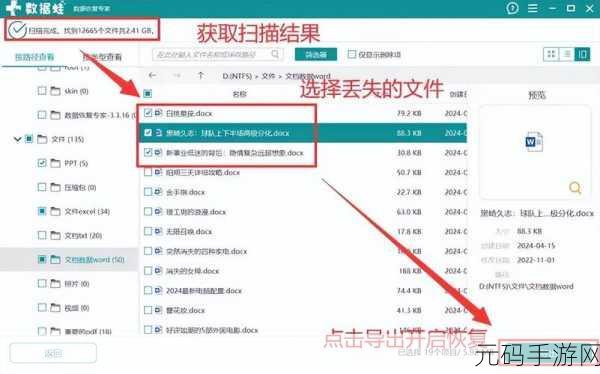
Task: Switch to list view
Action: point(567,54)
